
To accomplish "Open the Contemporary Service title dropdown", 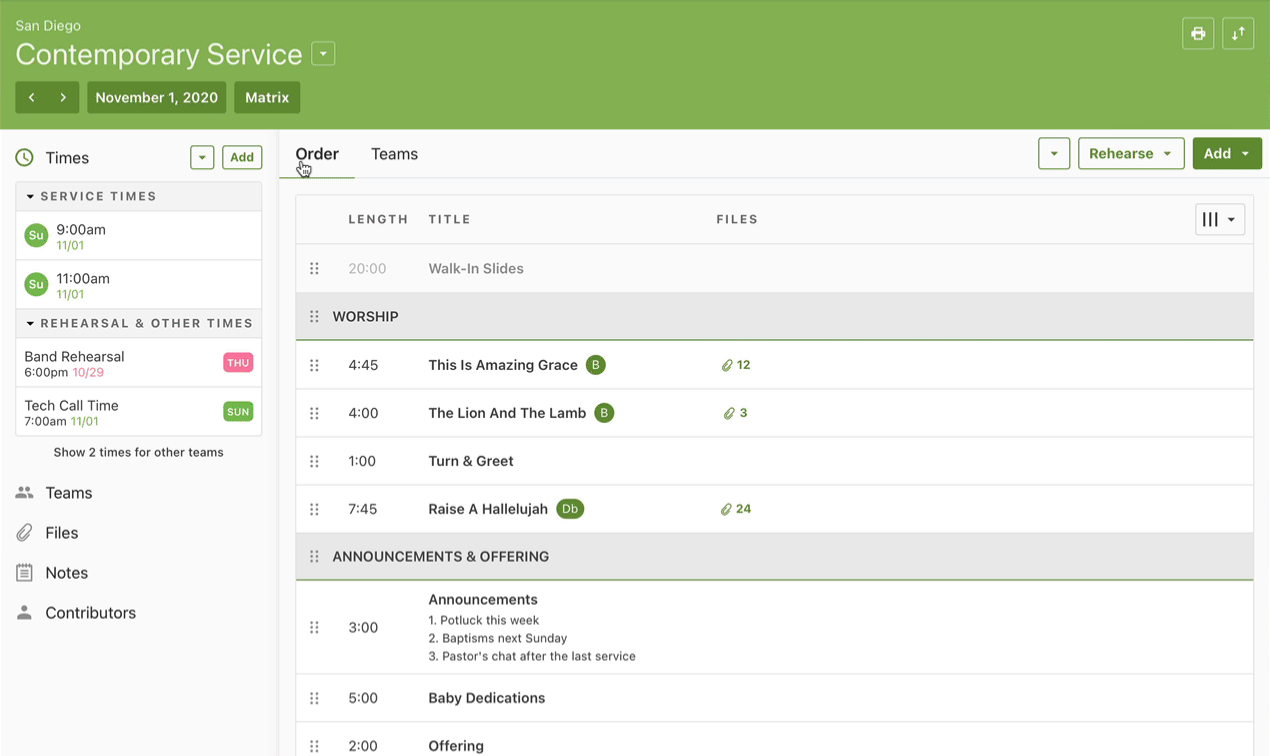I will coord(323,54).
